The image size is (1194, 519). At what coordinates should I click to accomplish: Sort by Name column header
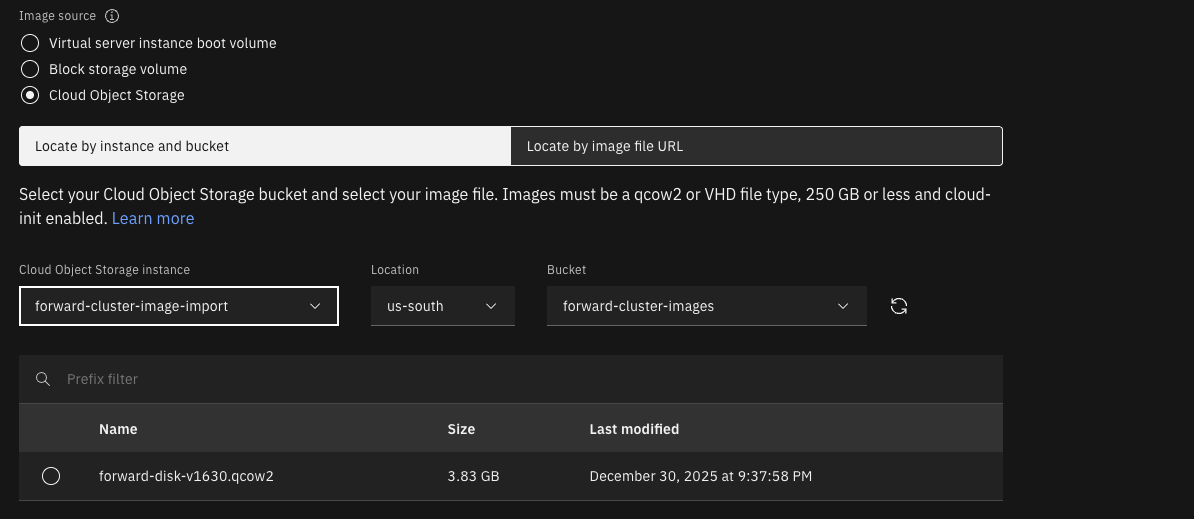pyautogui.click(x=118, y=429)
